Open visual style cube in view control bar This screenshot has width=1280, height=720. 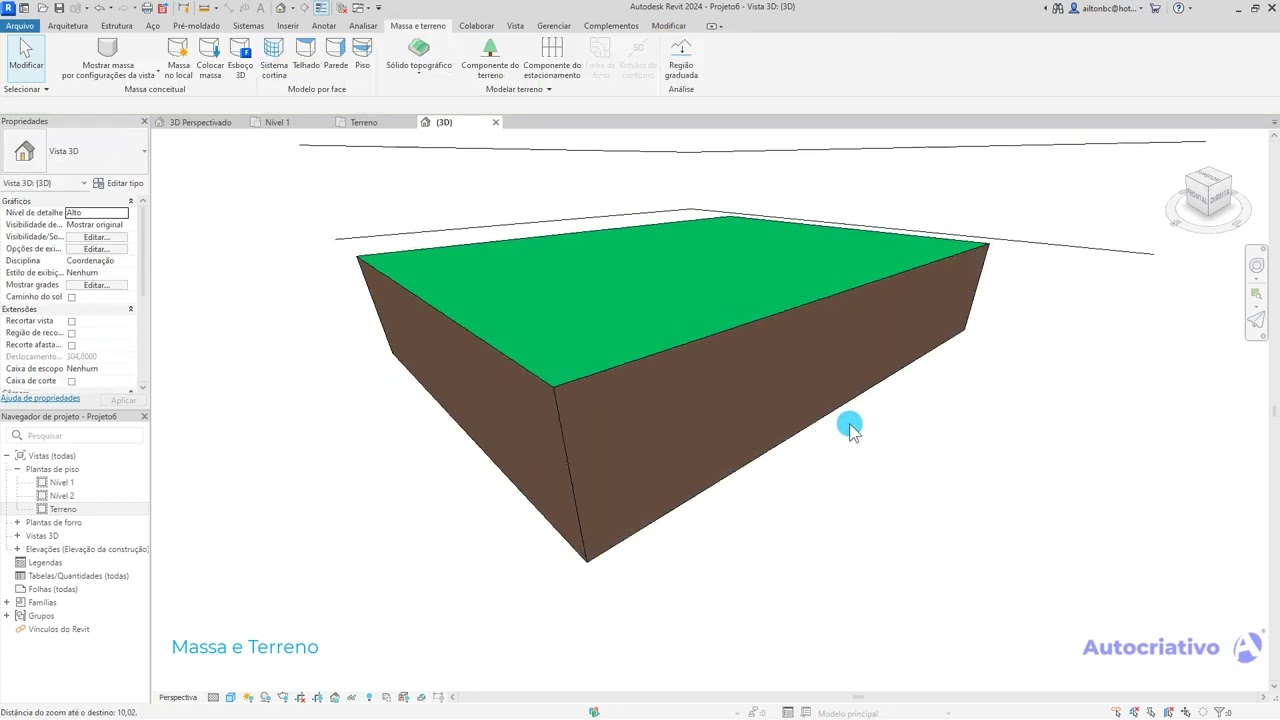pyautogui.click(x=231, y=698)
